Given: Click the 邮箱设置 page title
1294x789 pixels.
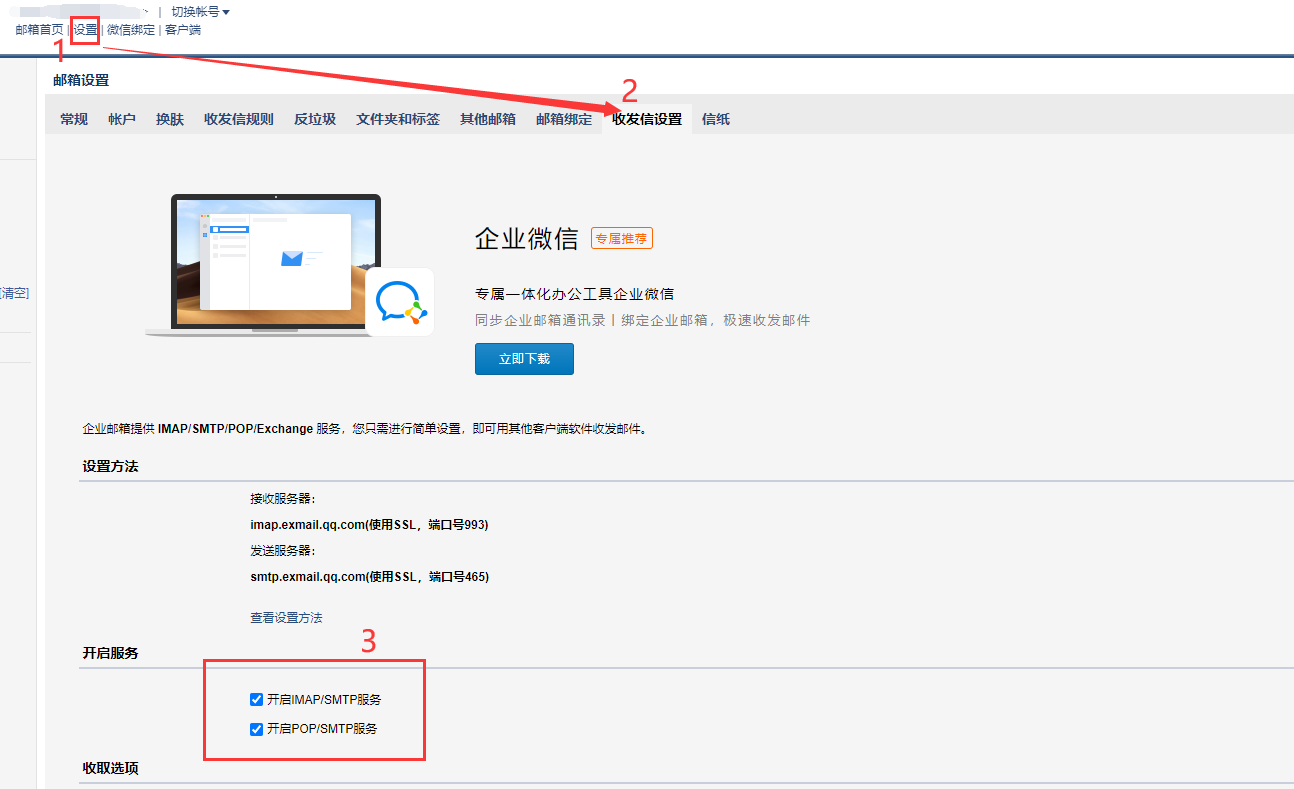Looking at the screenshot, I should pos(81,80).
